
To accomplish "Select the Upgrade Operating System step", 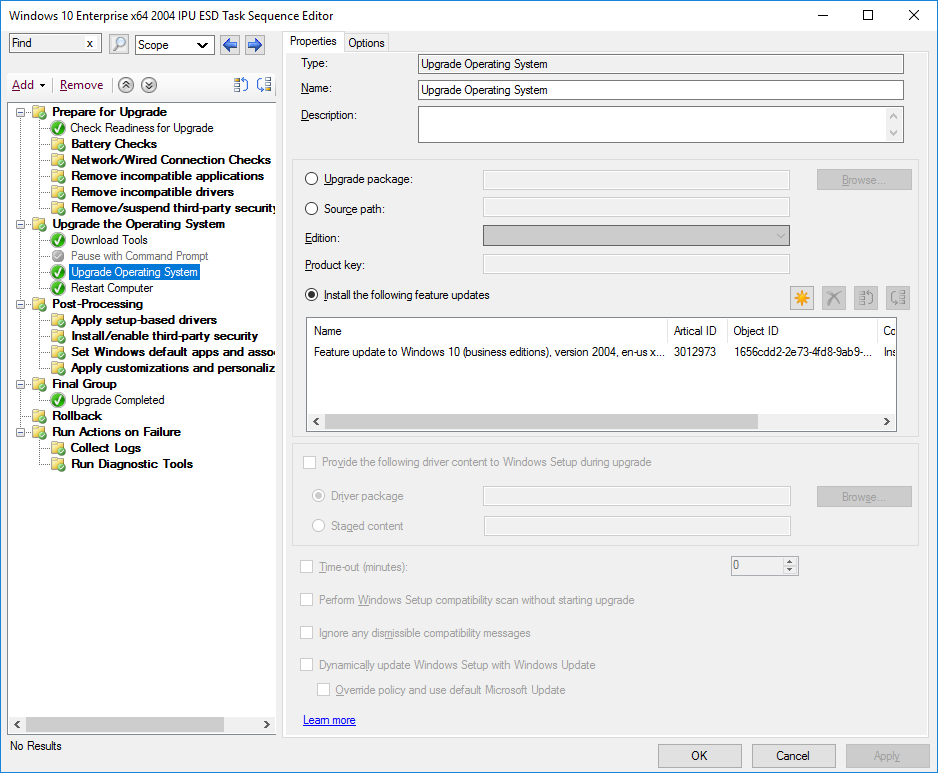I will pyautogui.click(x=134, y=272).
